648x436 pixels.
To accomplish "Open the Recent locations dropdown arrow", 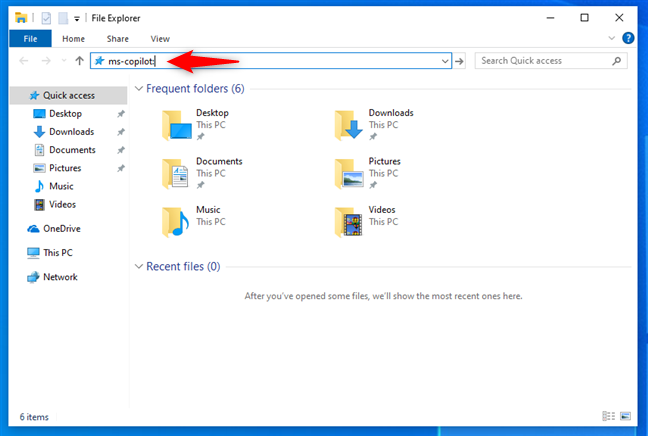I will pos(64,61).
